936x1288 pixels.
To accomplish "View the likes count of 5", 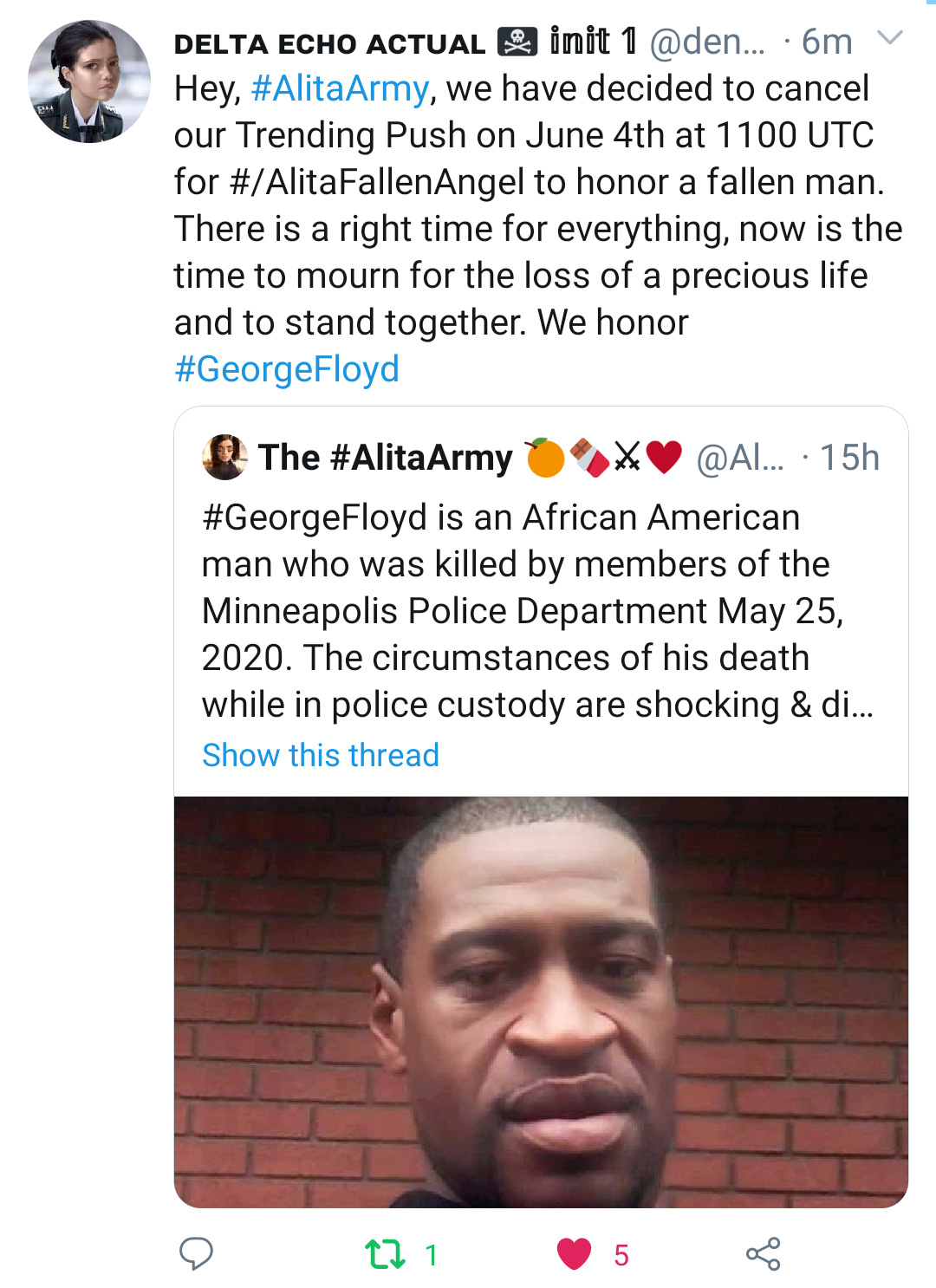I will (x=621, y=1255).
